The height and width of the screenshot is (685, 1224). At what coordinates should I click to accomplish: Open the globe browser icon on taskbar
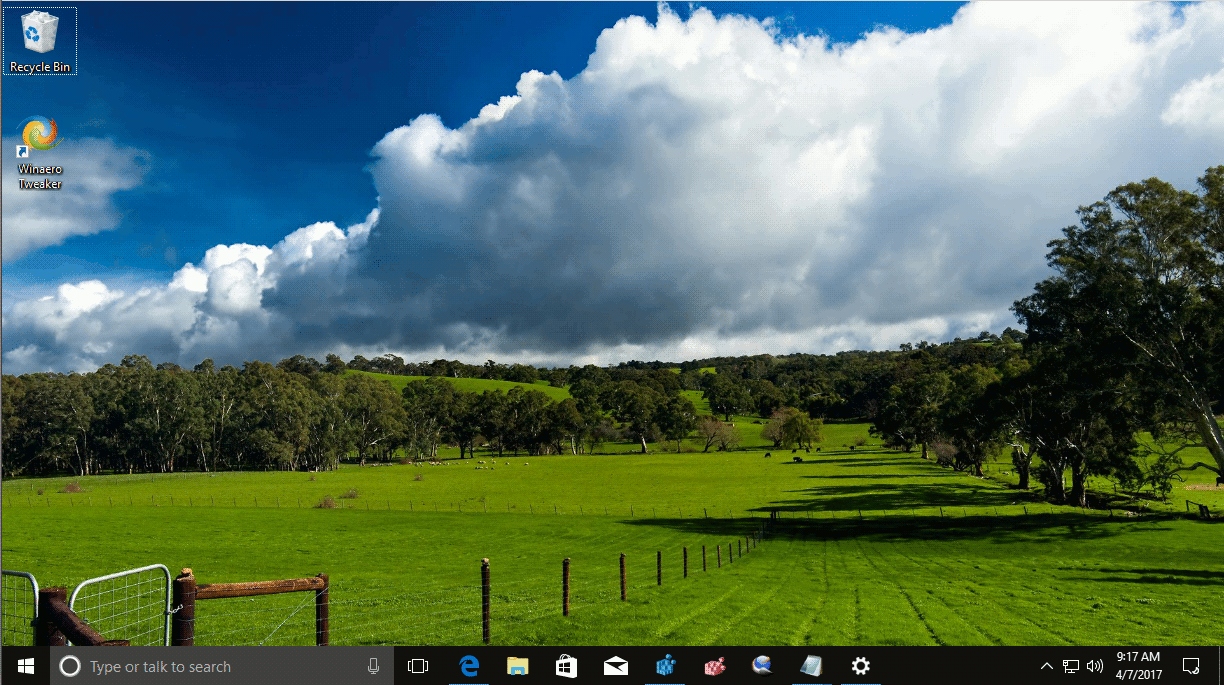762,665
